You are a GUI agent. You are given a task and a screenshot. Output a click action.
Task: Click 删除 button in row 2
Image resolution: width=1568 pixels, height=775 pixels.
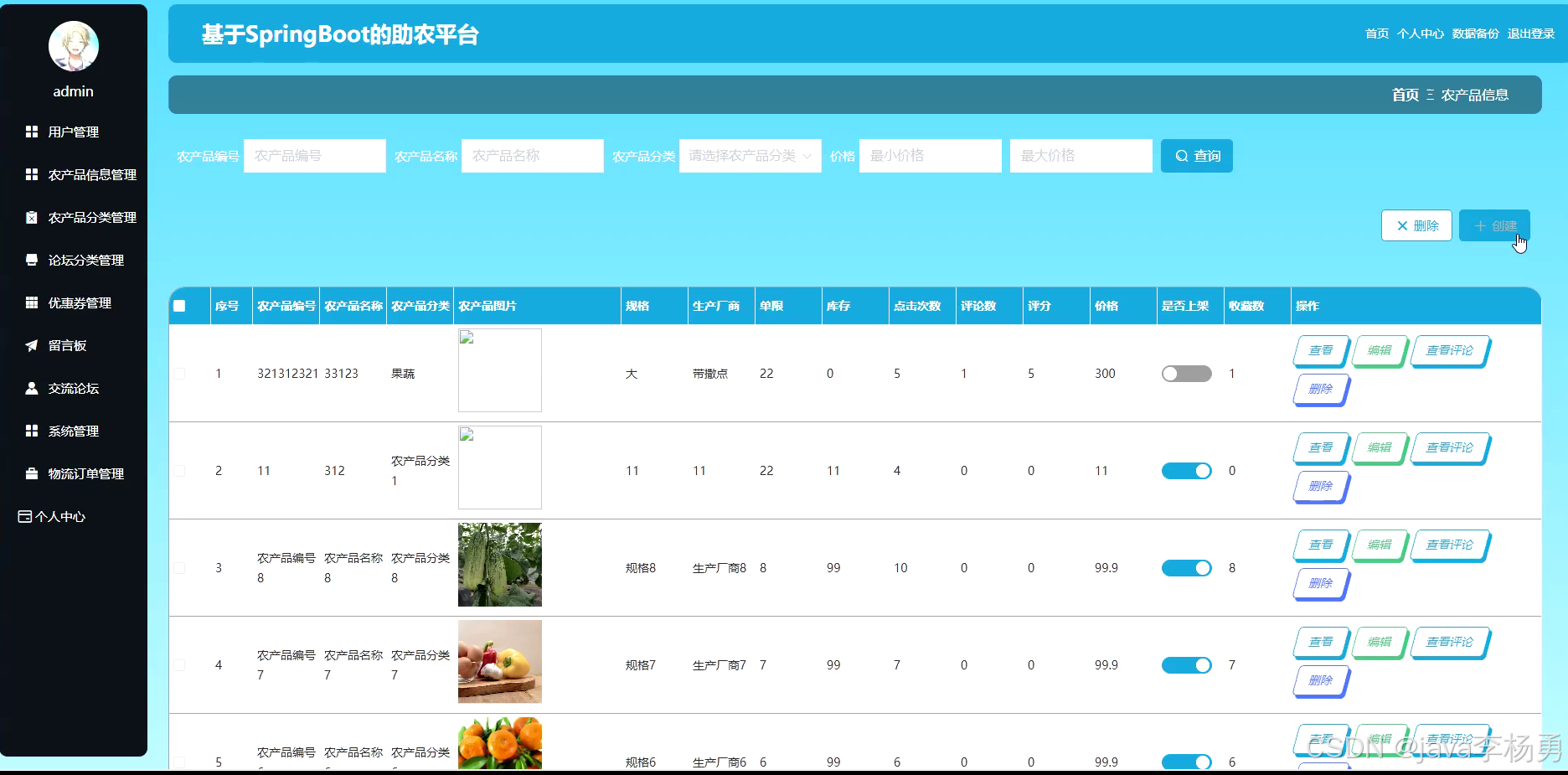[1322, 487]
